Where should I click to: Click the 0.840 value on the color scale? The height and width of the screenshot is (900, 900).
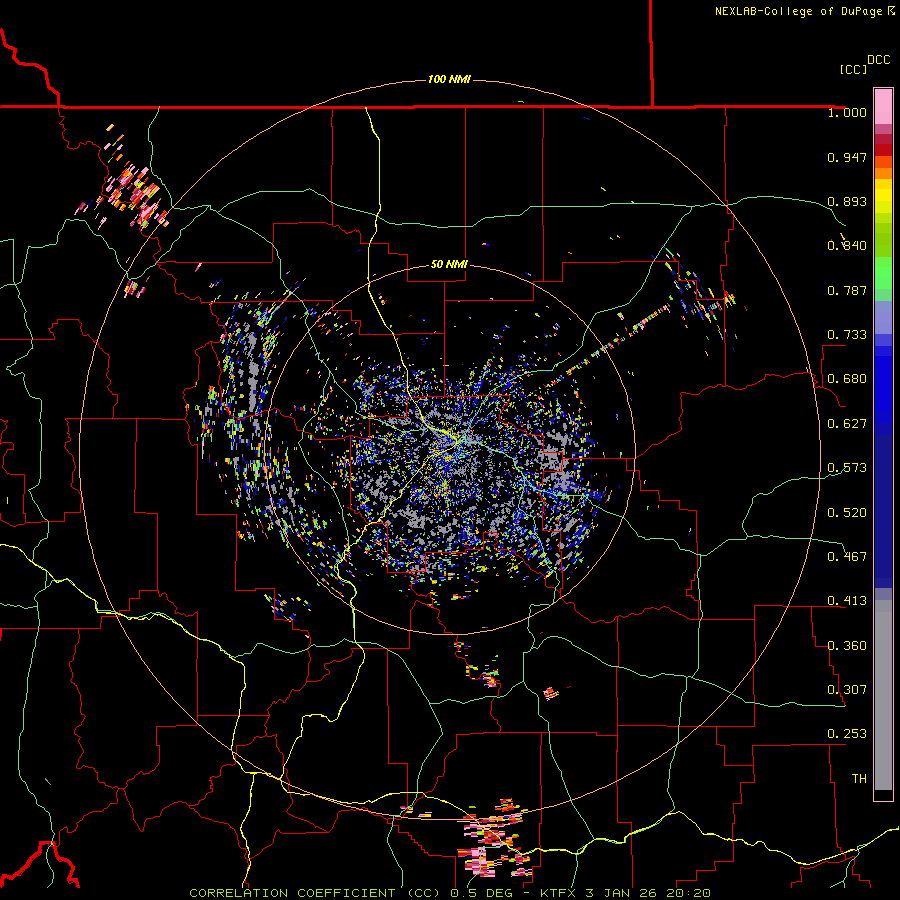[847, 246]
